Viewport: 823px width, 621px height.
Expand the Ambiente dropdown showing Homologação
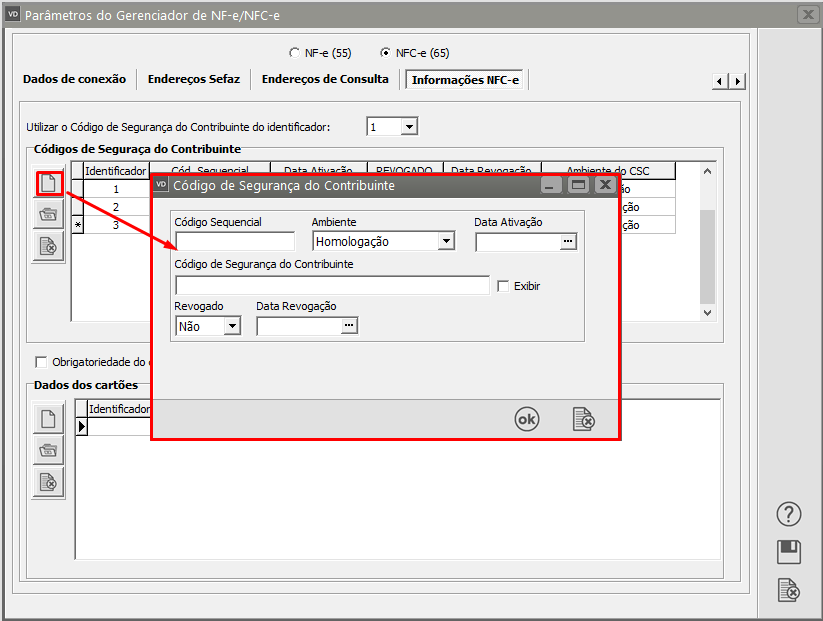[446, 241]
